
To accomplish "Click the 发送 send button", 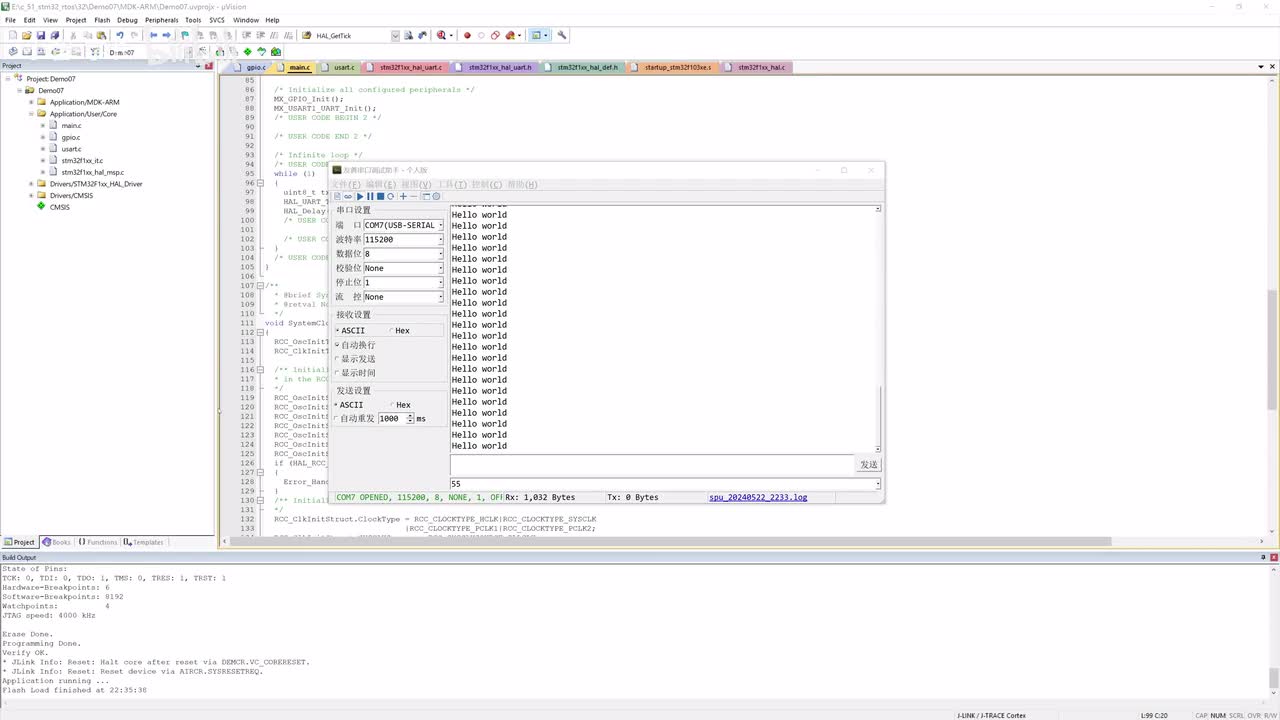I will pyautogui.click(x=869, y=465).
